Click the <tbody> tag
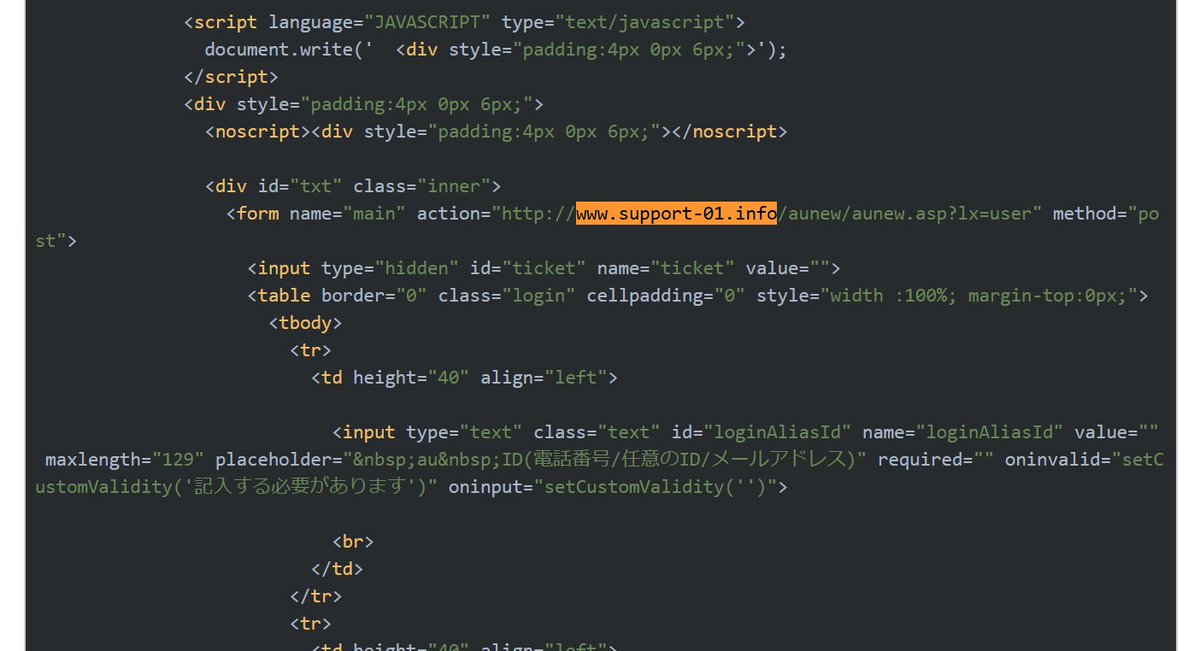1200x651 pixels. (x=306, y=322)
